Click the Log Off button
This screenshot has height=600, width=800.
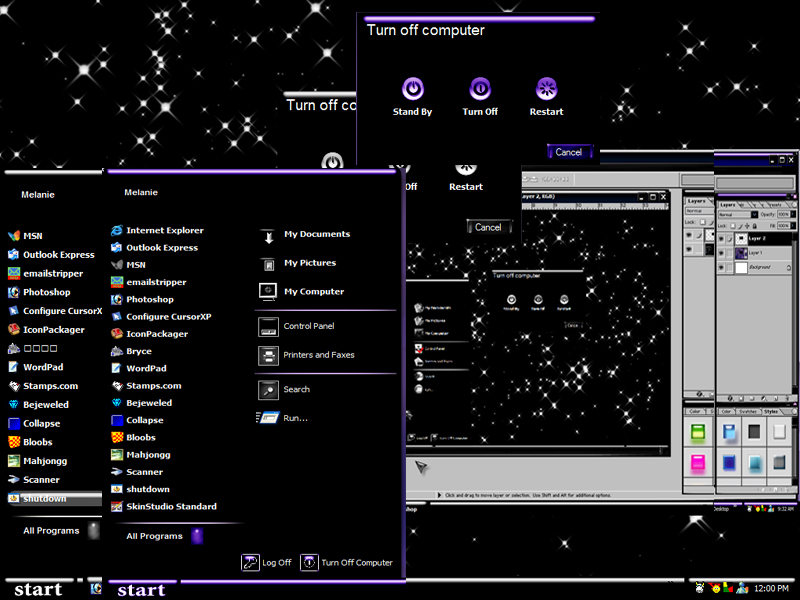tap(266, 563)
